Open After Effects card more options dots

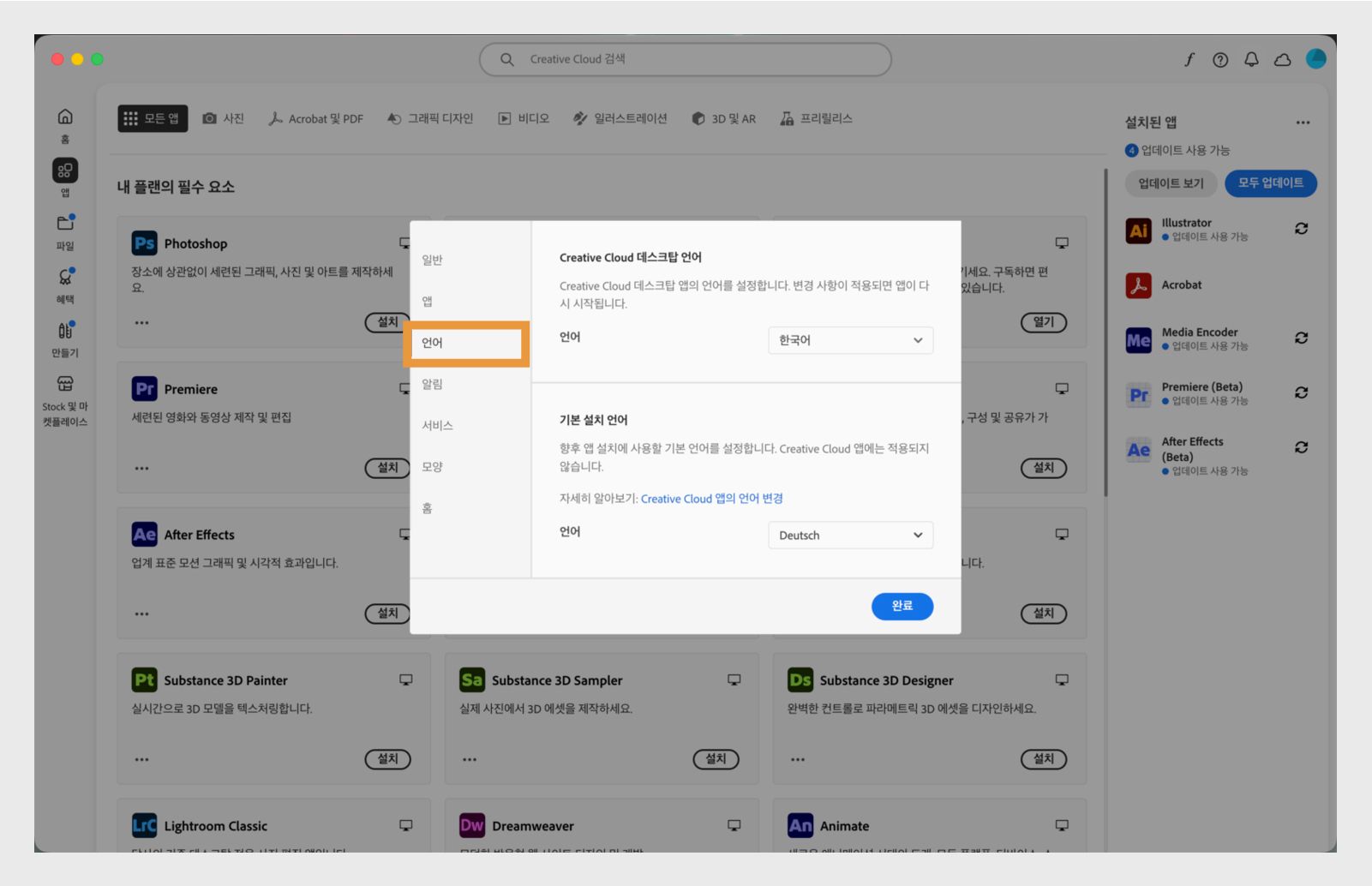tap(141, 614)
